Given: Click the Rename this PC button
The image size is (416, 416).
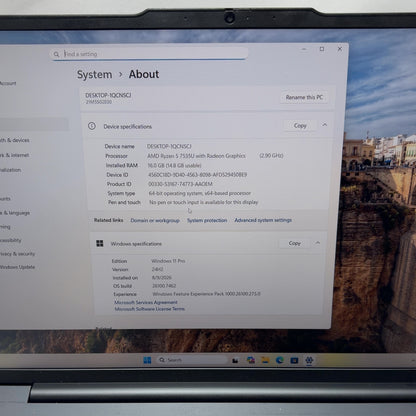Looking at the screenshot, I should click(x=304, y=97).
